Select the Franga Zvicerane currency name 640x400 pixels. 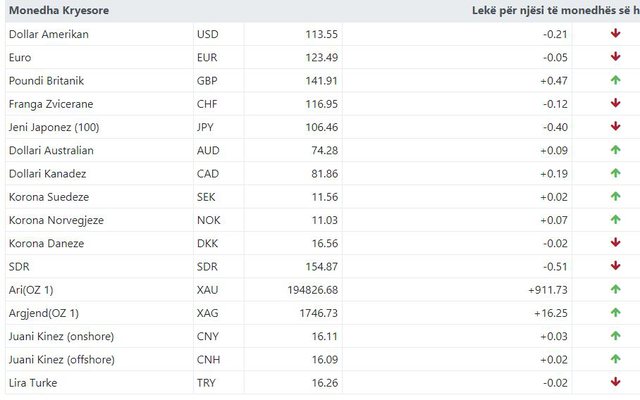(51, 104)
